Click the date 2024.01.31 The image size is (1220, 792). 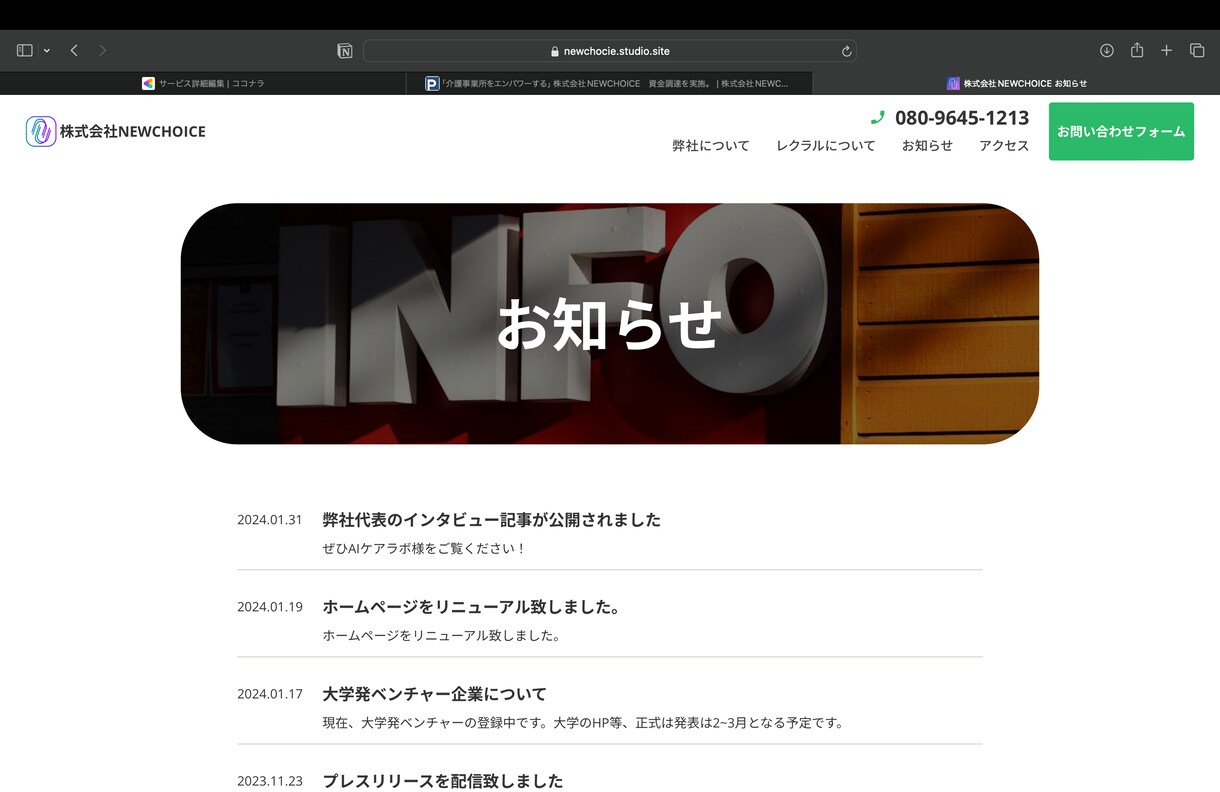[269, 520]
